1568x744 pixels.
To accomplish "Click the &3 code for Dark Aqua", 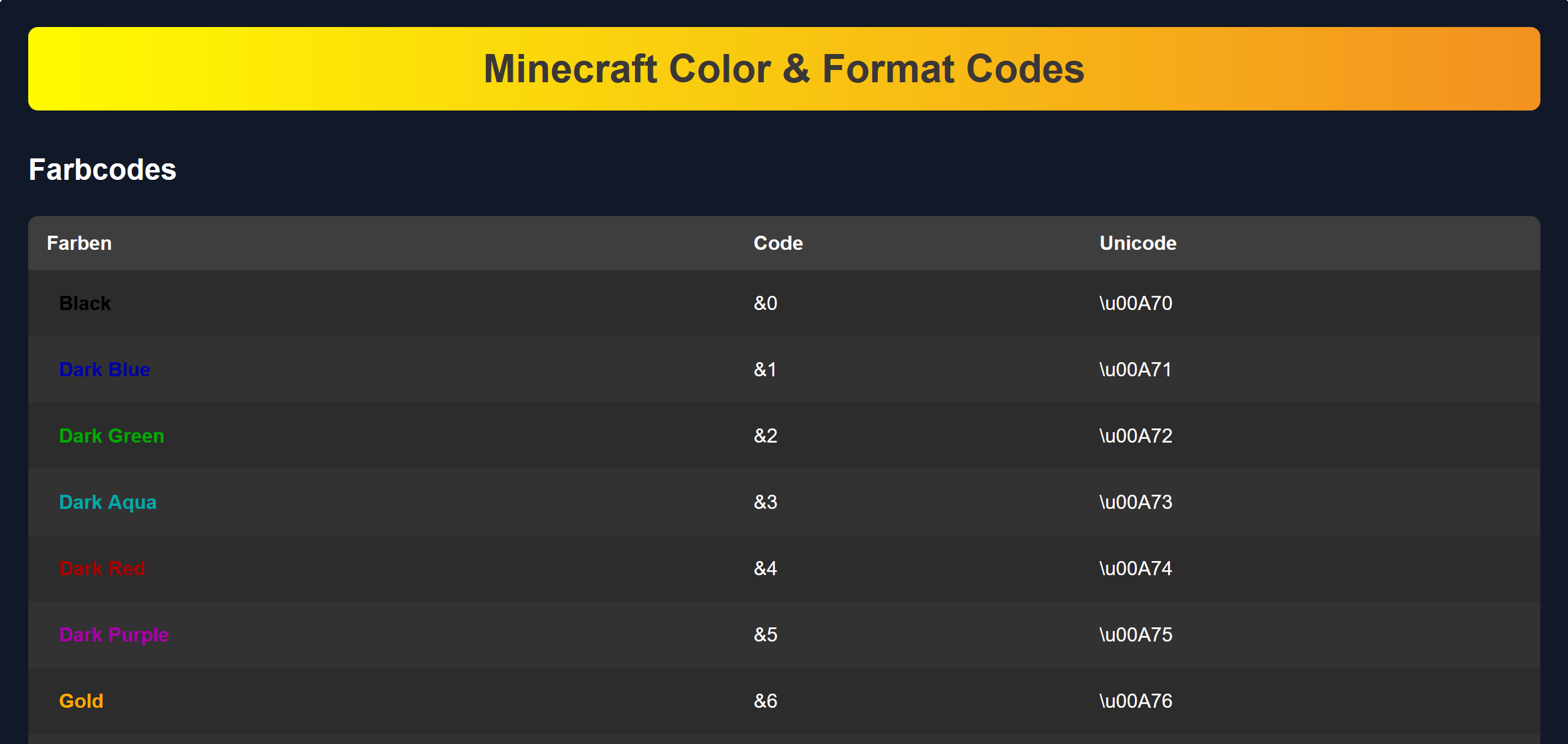I will click(x=765, y=502).
